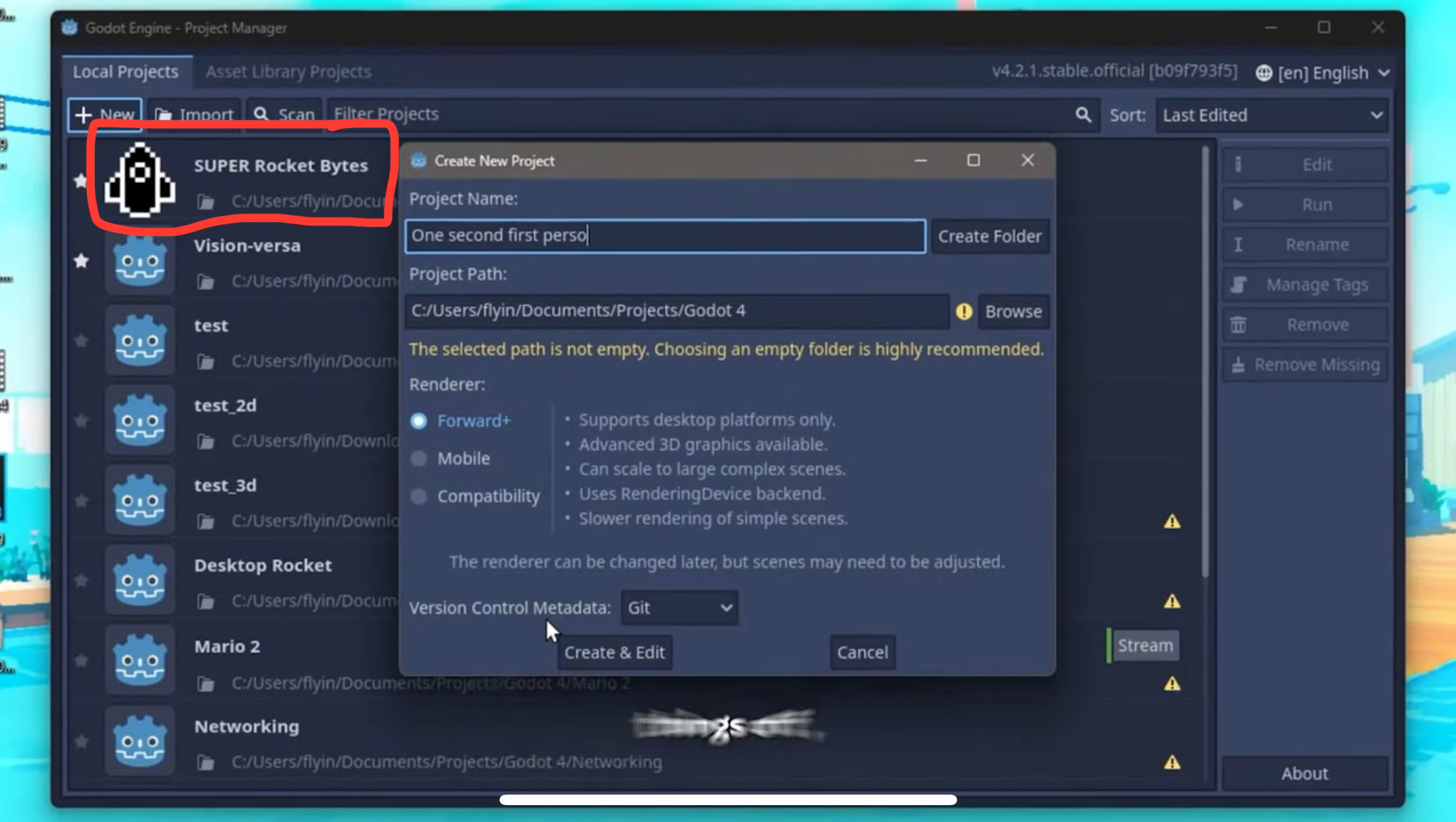Open the Version Control Metadata dropdown
1456x822 pixels.
click(x=678, y=608)
